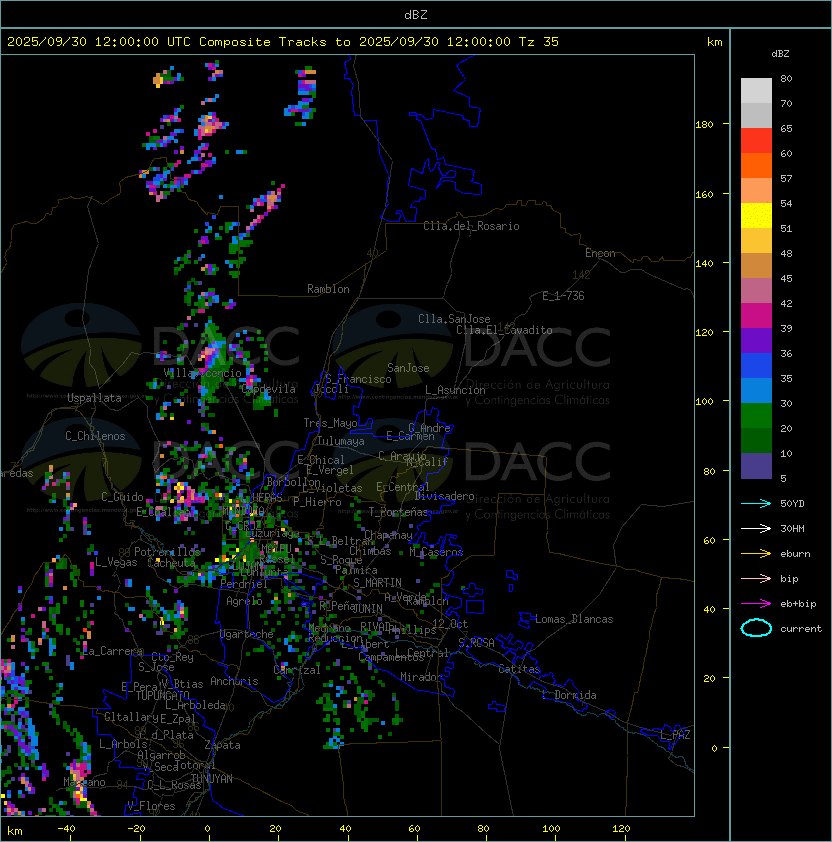Click the Ugarteche place label
832x842 pixels.
pyautogui.click(x=247, y=634)
